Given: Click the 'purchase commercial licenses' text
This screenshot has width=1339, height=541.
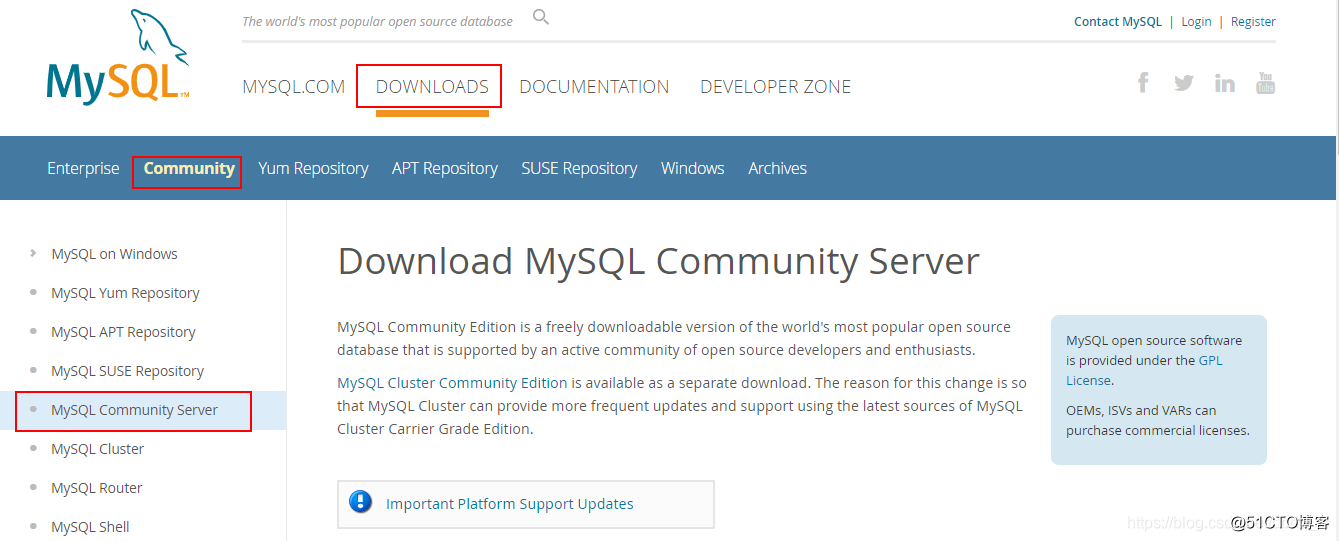Looking at the screenshot, I should click(1157, 430).
